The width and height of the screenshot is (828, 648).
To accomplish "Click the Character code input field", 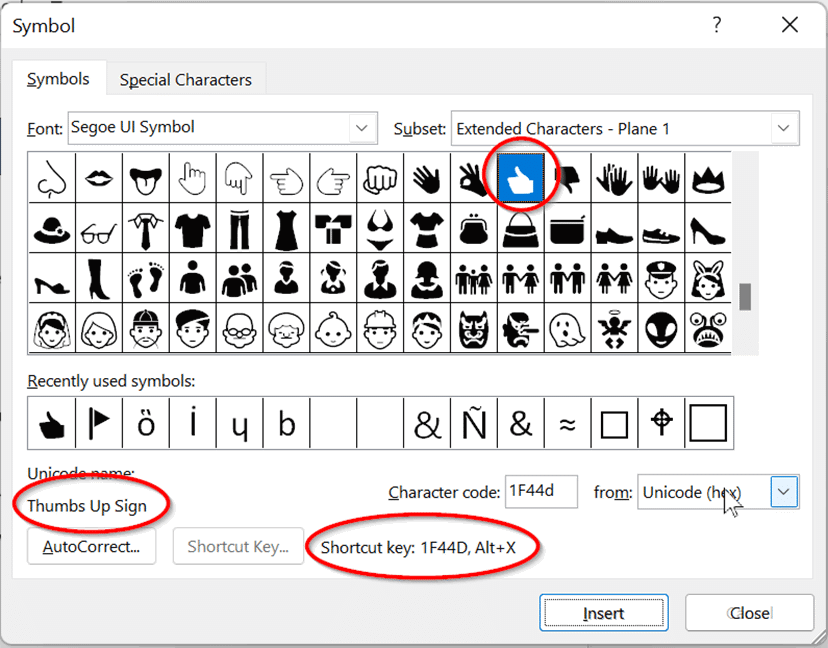I will (543, 492).
